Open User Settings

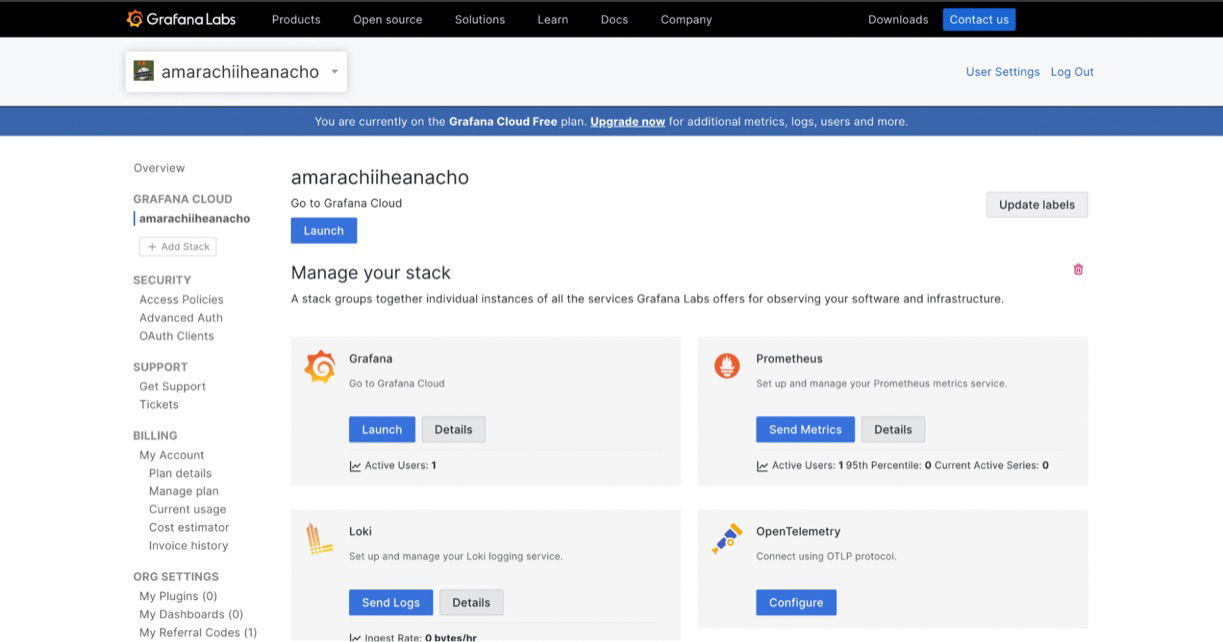click(1002, 72)
